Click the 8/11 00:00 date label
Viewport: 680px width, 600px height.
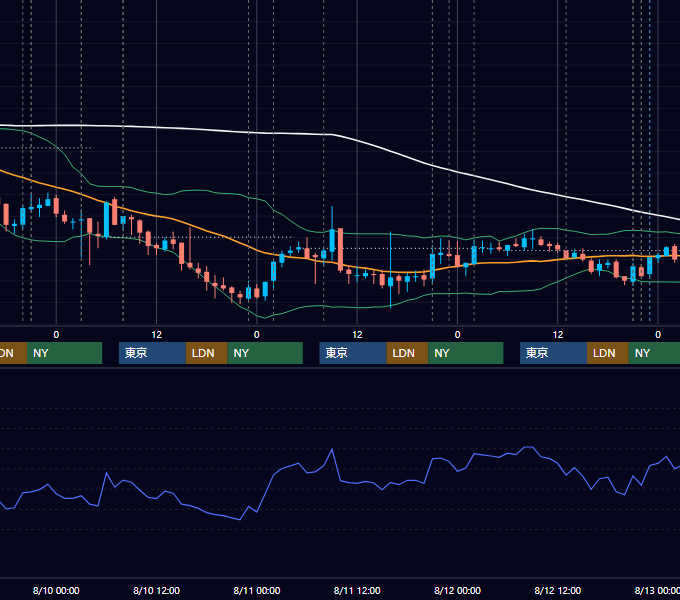257,590
